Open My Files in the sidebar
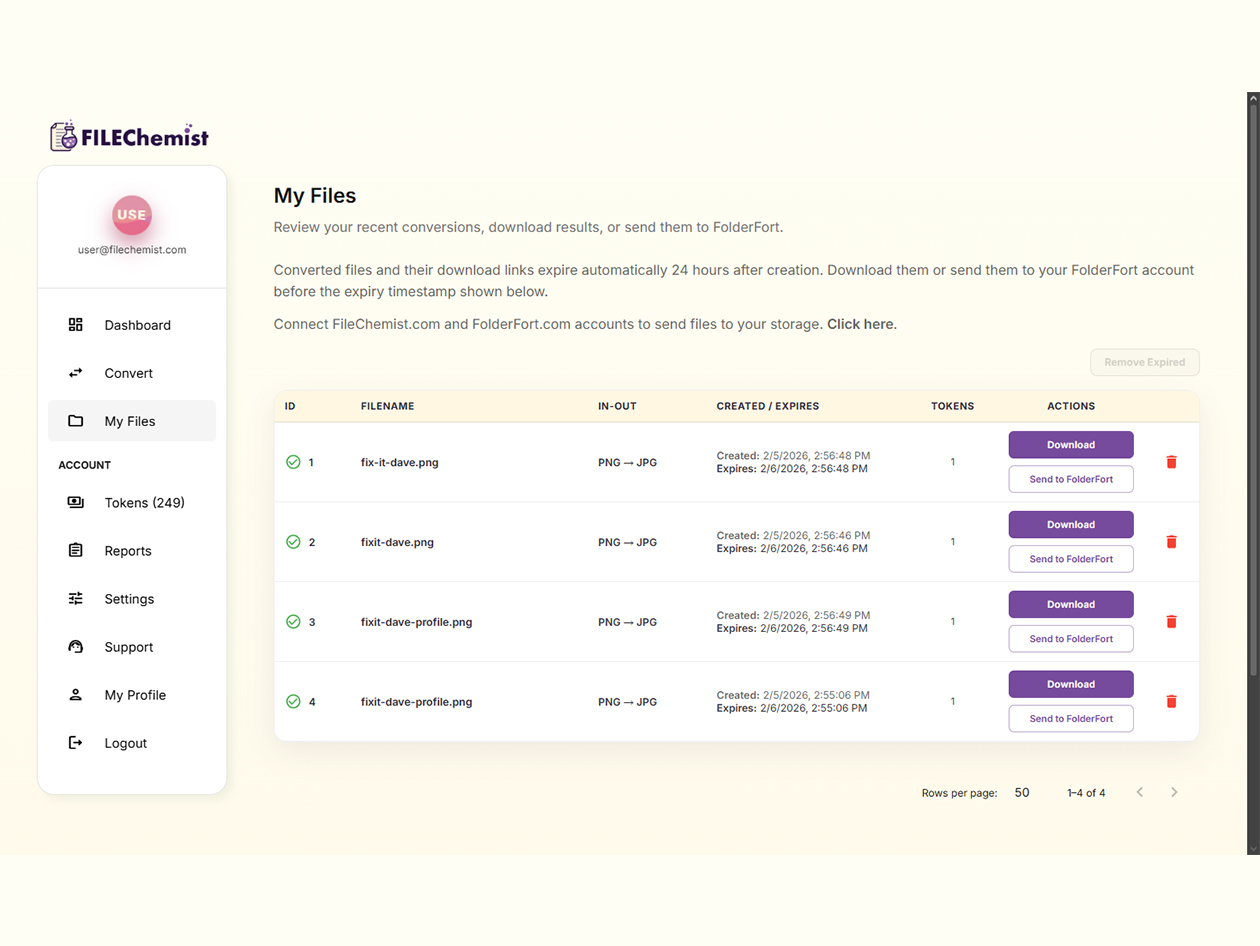 tap(128, 421)
